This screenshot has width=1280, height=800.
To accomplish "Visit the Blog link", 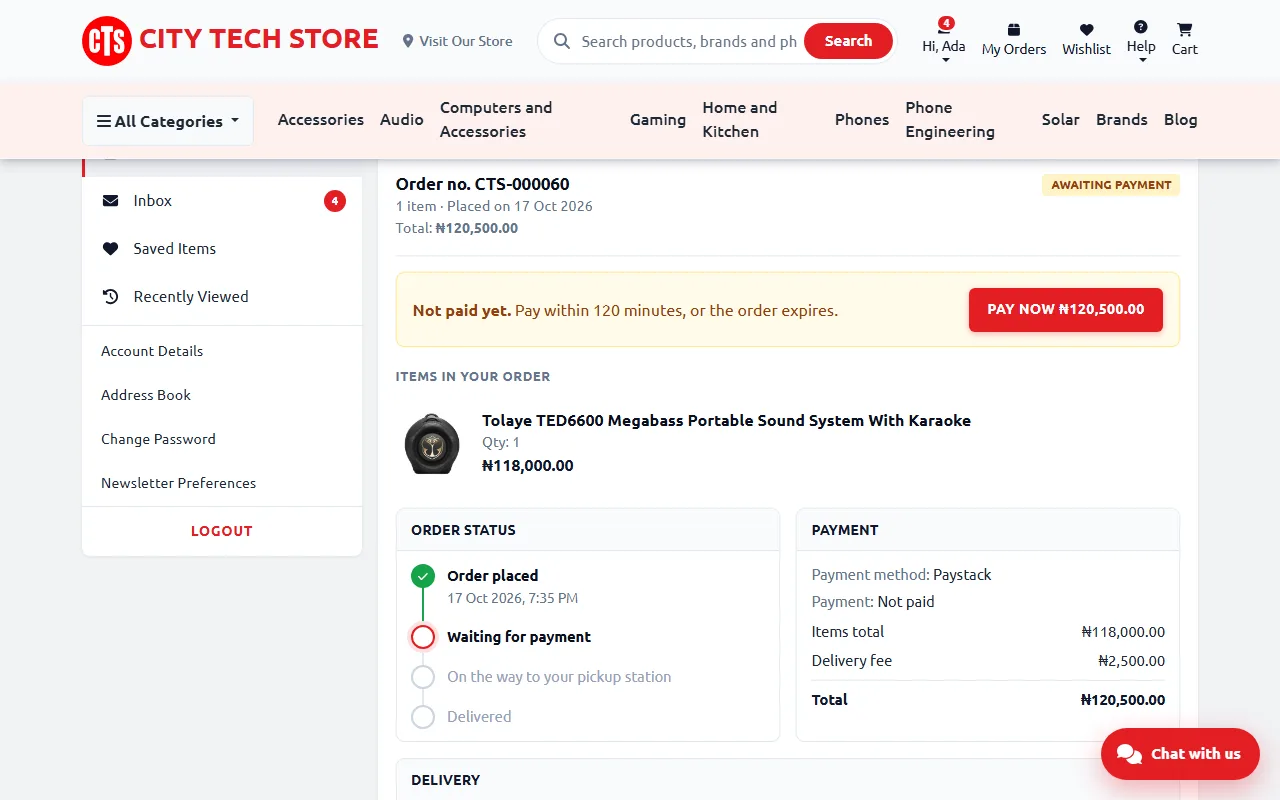I will pyautogui.click(x=1181, y=119).
